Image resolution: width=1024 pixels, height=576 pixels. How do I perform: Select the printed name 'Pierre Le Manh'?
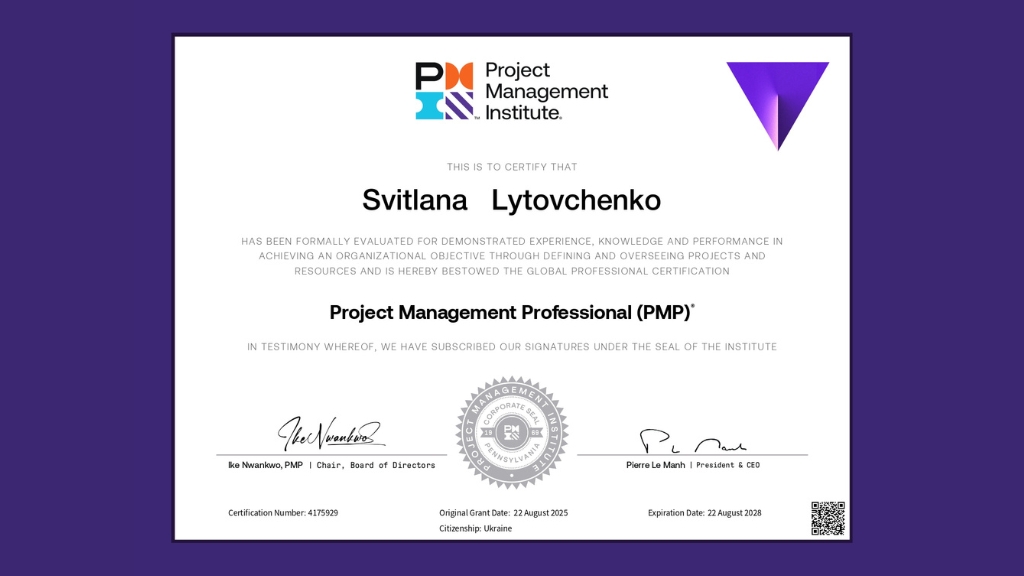click(656, 465)
